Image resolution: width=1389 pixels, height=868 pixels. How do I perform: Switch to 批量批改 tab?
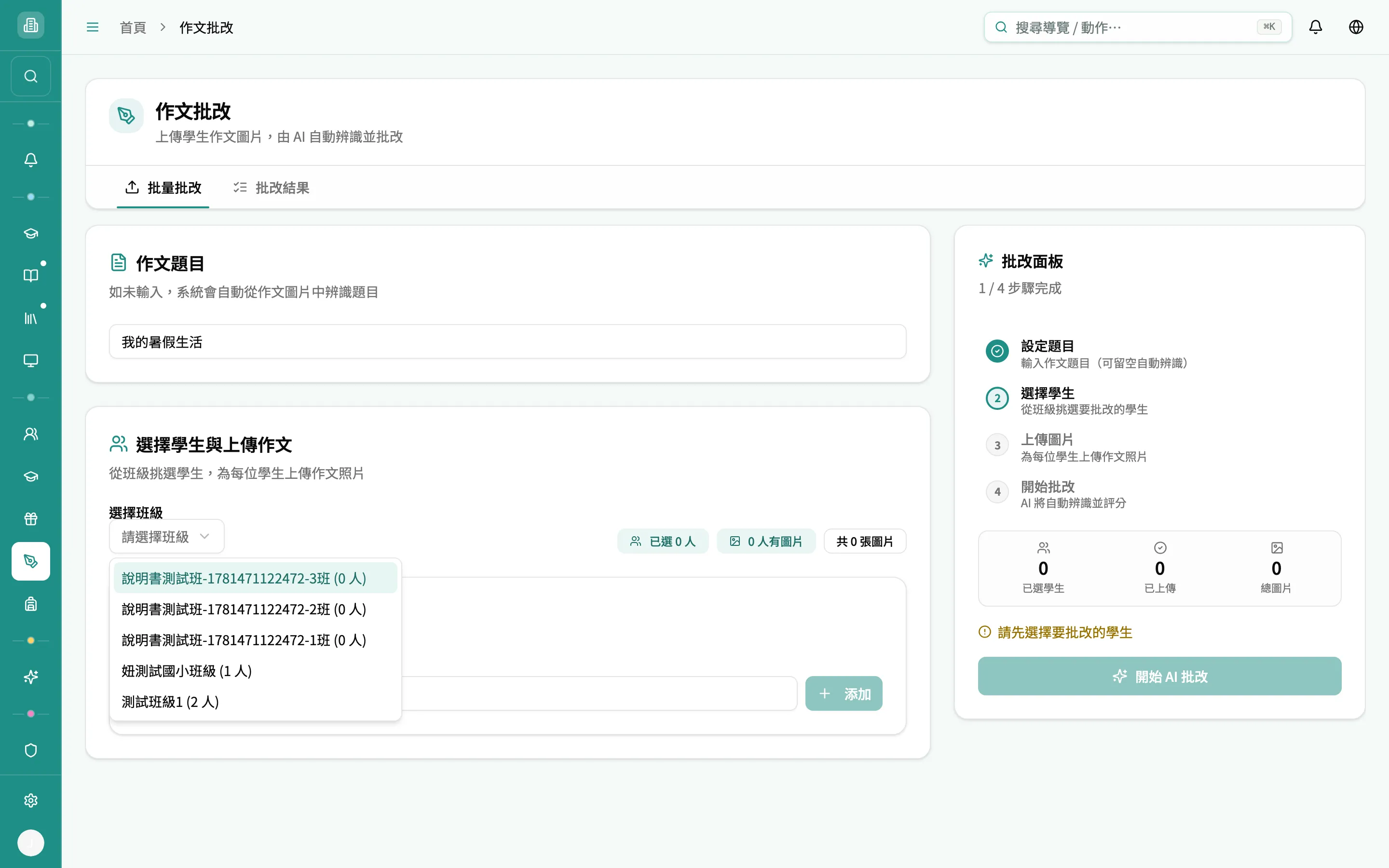(163, 188)
